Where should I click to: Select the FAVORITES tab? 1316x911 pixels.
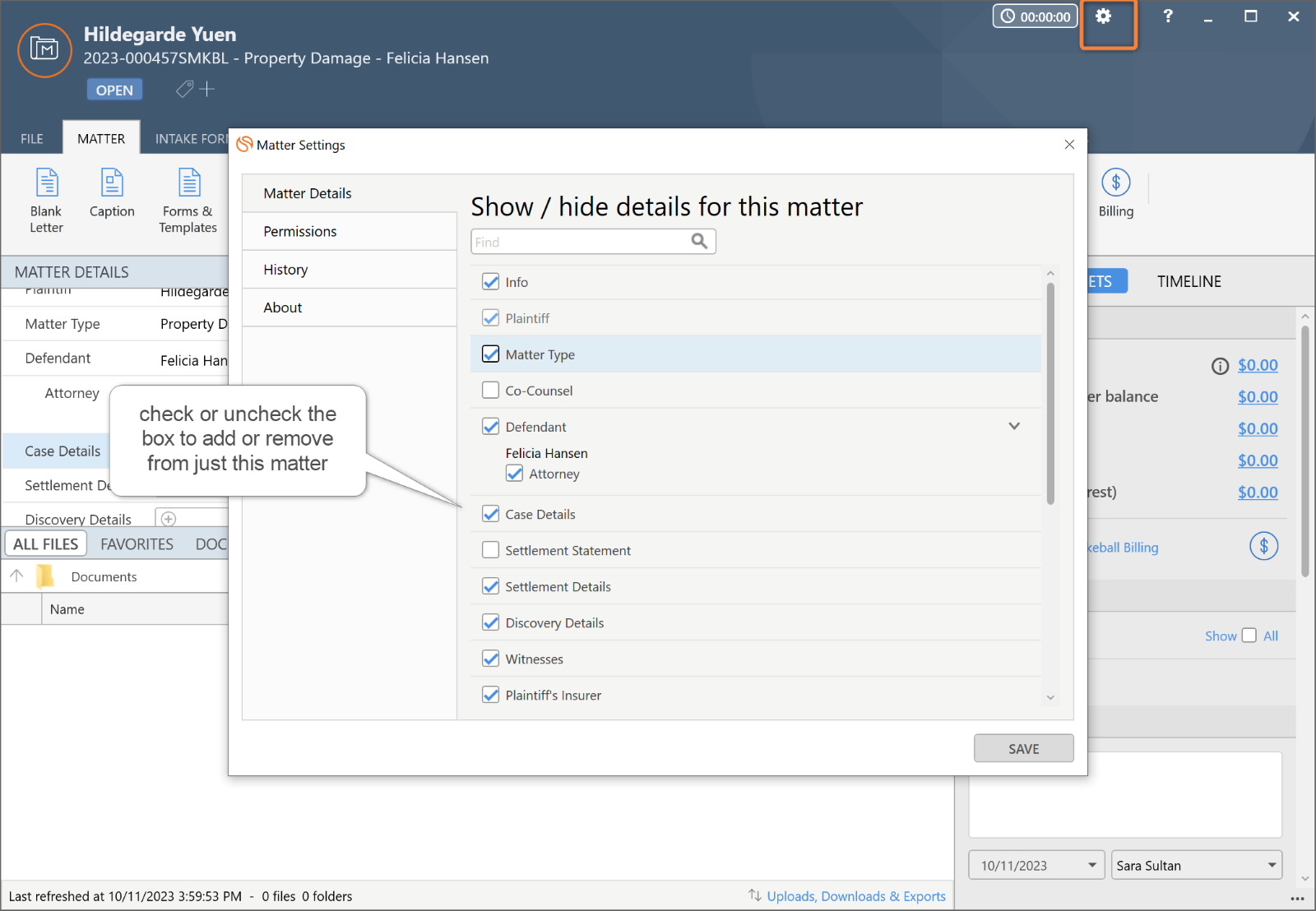137,544
